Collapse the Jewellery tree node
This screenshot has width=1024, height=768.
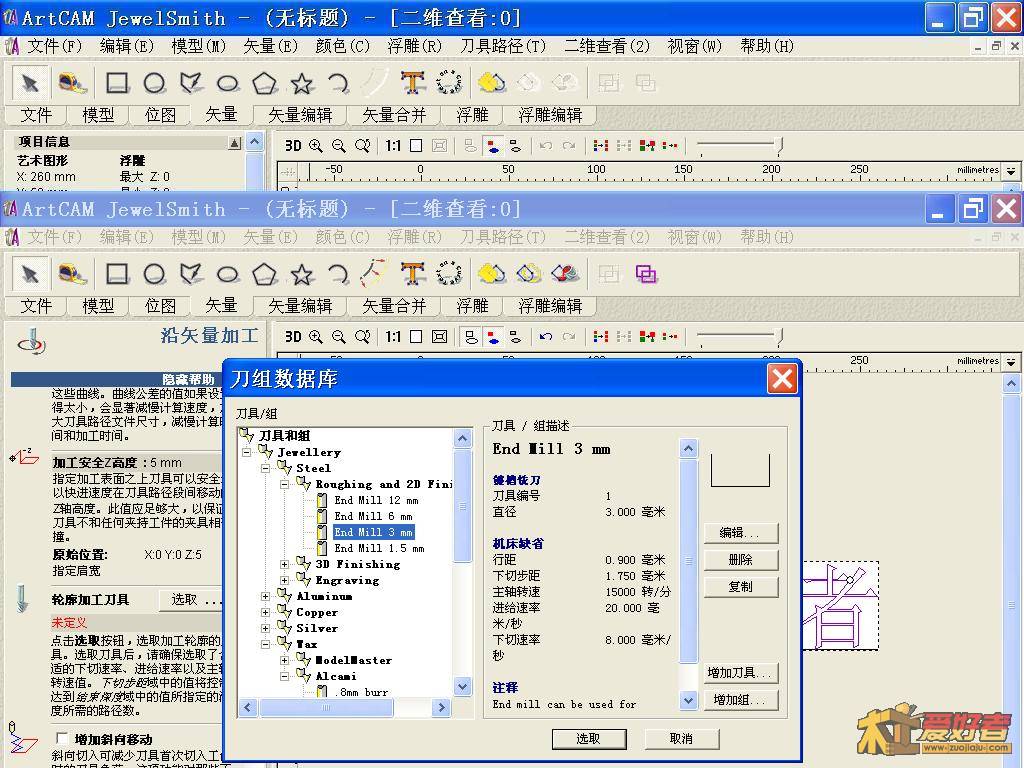(x=246, y=452)
